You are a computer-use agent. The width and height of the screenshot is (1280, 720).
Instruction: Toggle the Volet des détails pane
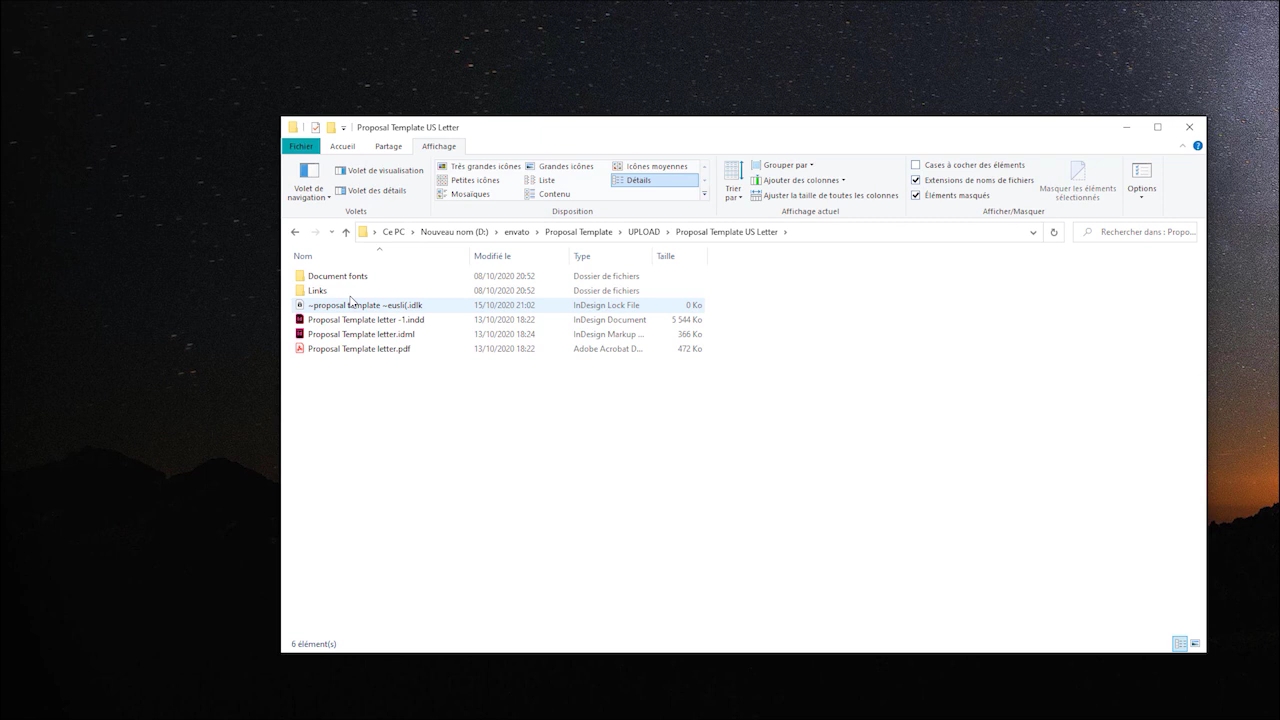click(x=371, y=190)
